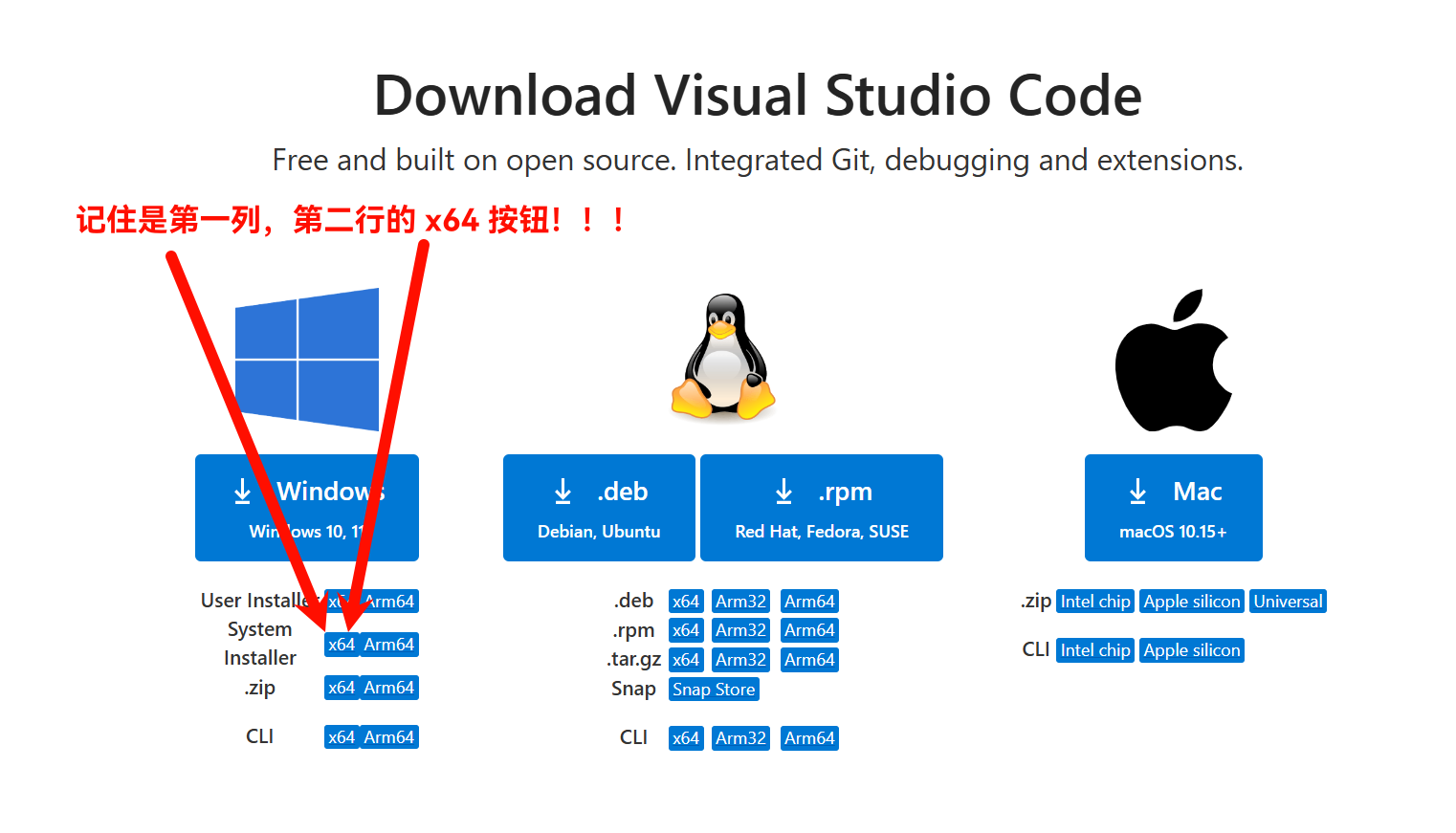
Task: Click the Windows logo icon
Action: [x=307, y=359]
